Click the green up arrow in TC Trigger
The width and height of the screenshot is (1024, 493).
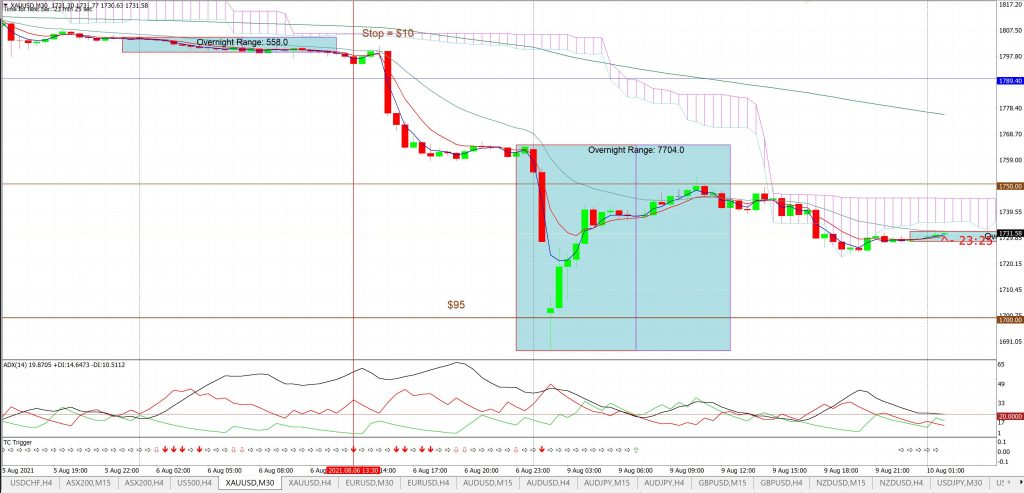point(636,449)
